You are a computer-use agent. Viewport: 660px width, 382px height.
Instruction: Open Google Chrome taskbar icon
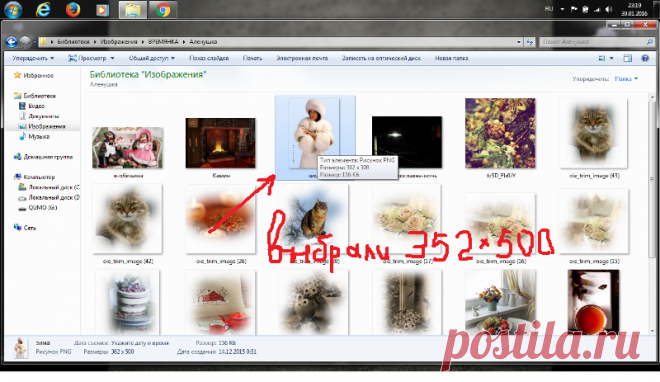[163, 10]
